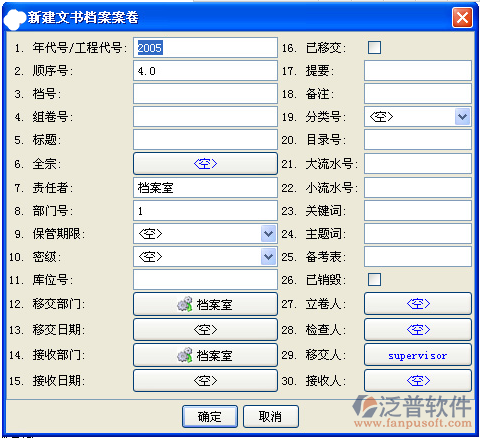Screen dimensions: 482x439
Task: Click the 关键词 input box
Action: tap(418, 211)
